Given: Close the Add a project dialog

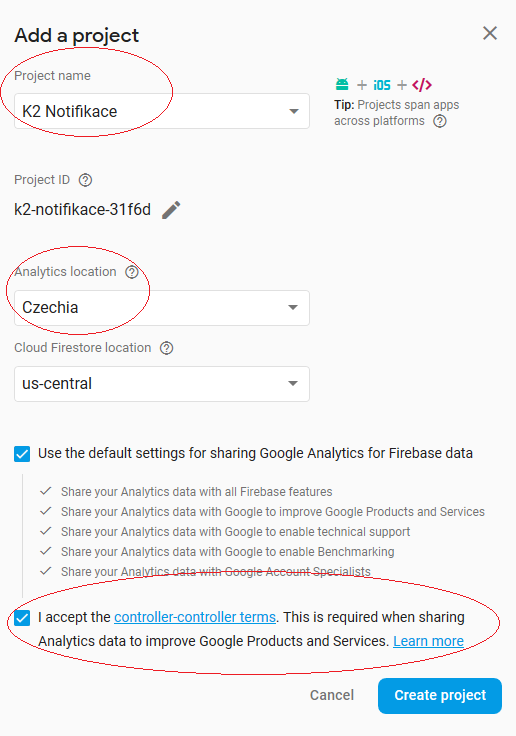Looking at the screenshot, I should (490, 33).
